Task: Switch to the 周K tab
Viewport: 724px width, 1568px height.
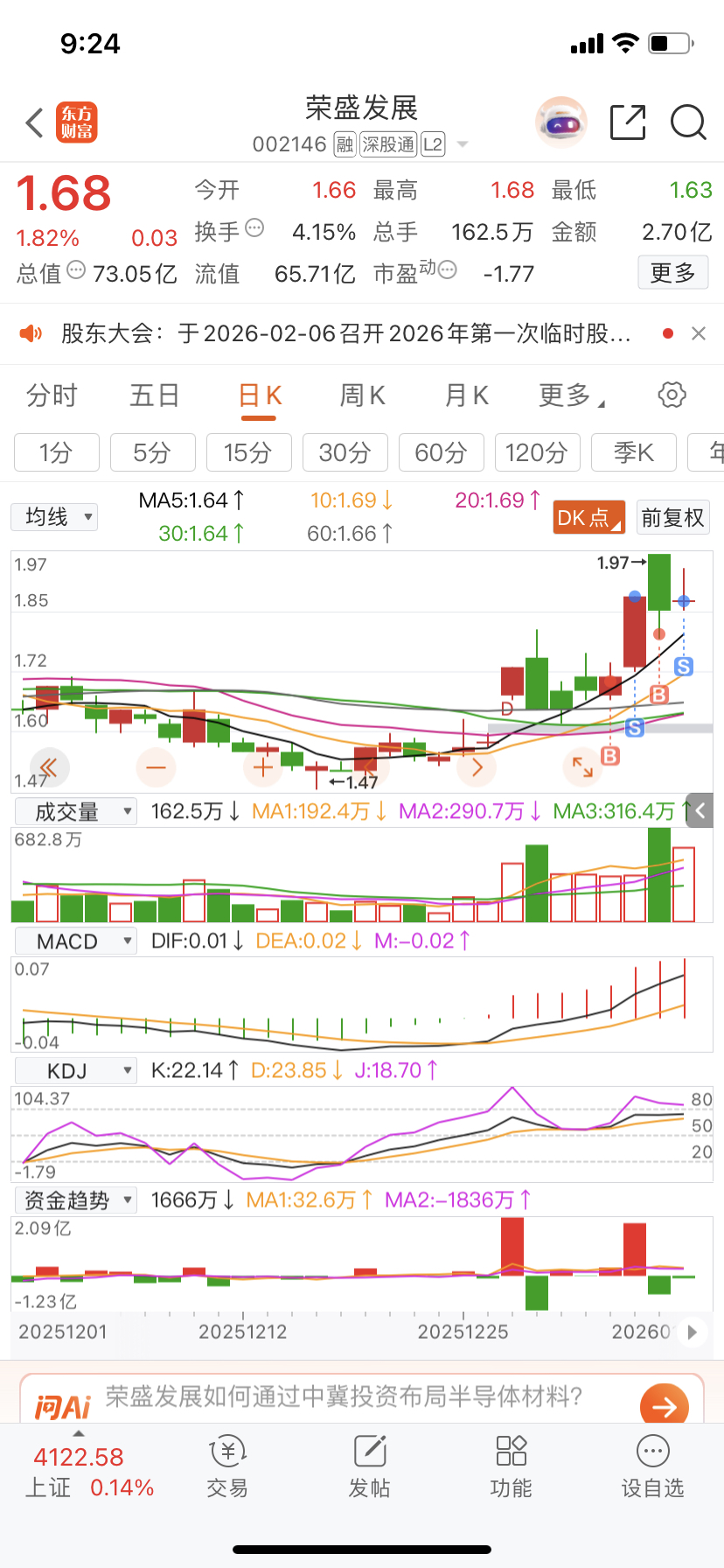Action: pyautogui.click(x=362, y=395)
